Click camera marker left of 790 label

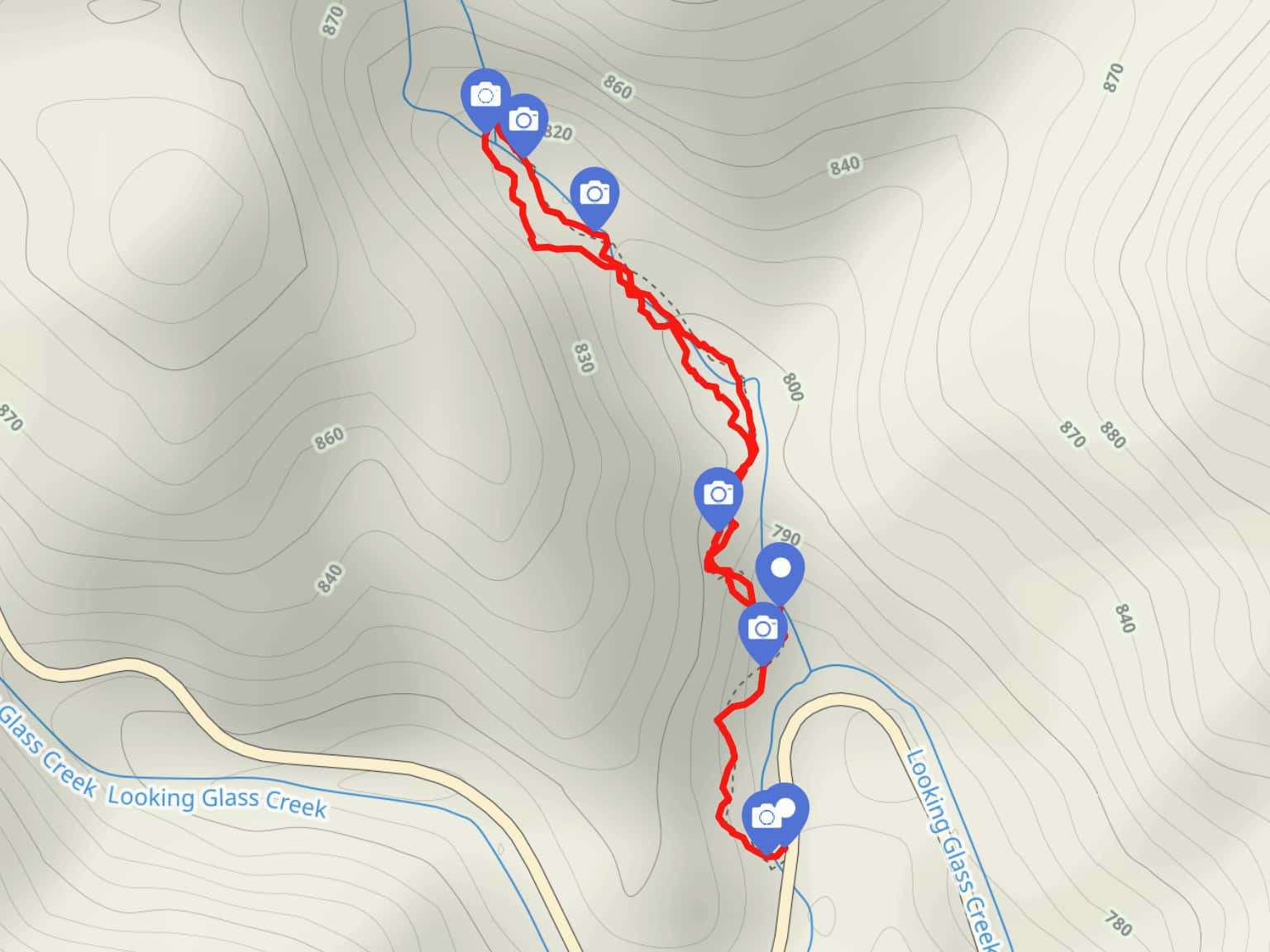719,496
